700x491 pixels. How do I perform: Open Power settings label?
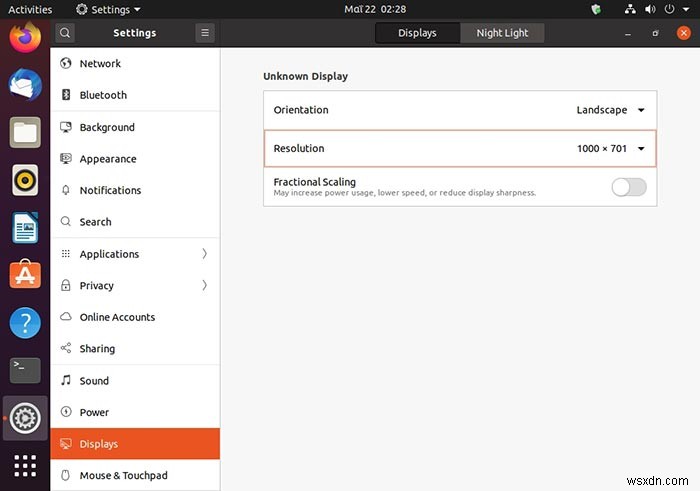click(x=94, y=412)
